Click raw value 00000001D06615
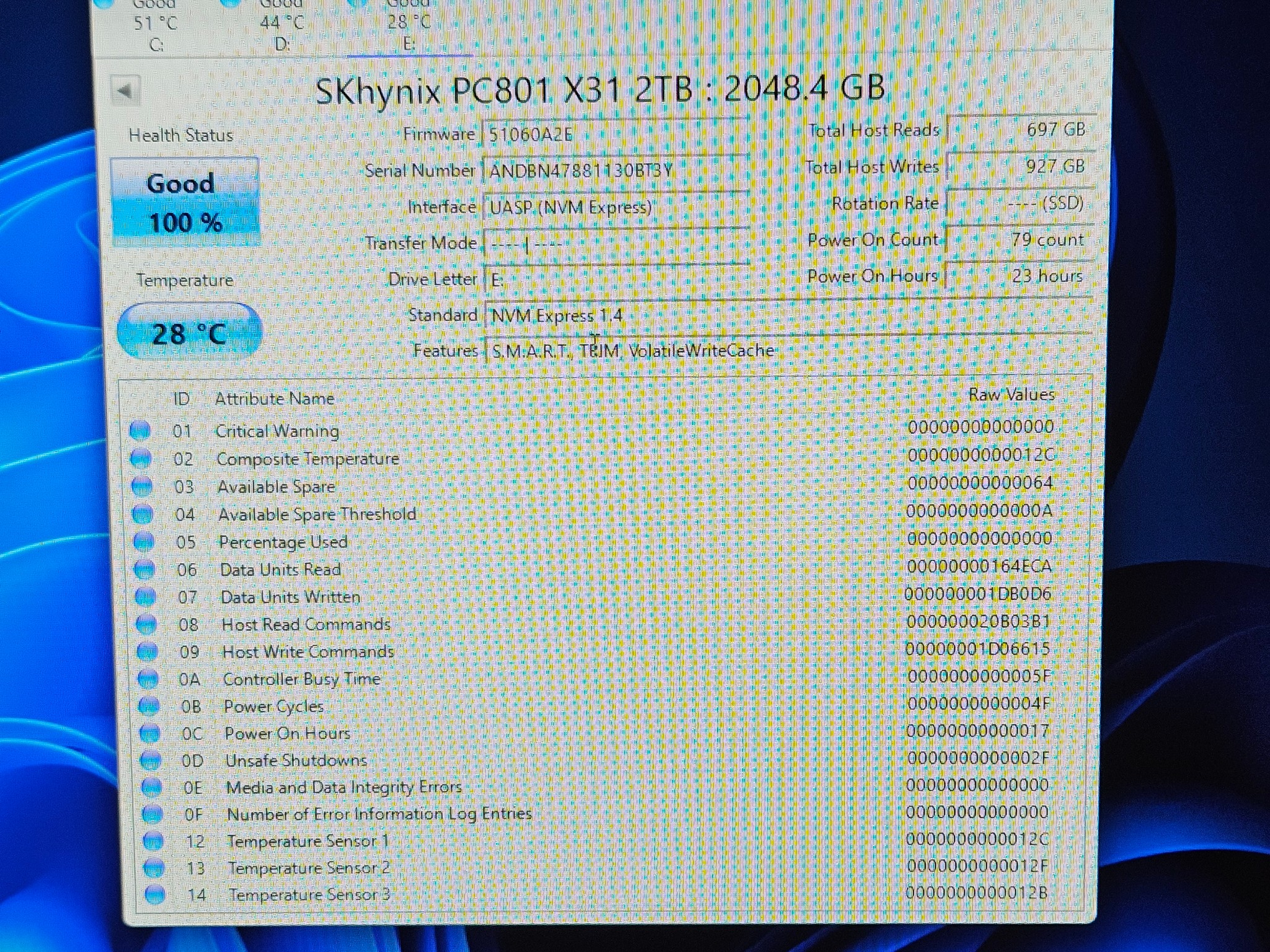Viewport: 1270px width, 952px height. pos(978,649)
